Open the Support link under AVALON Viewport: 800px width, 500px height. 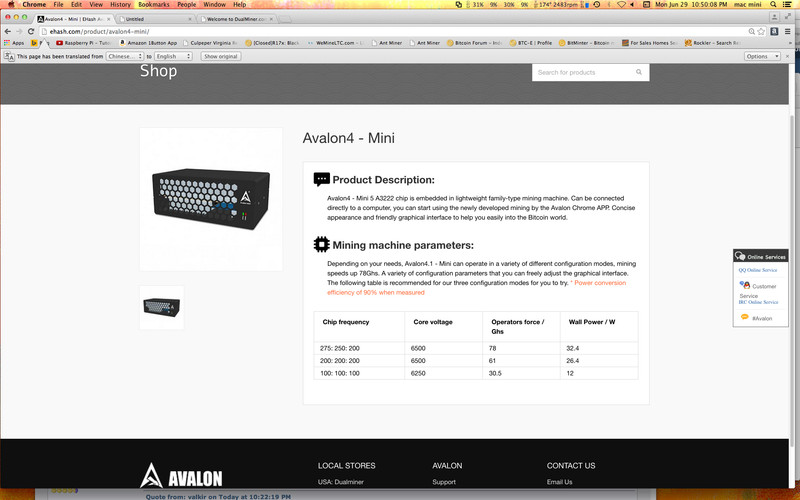pyautogui.click(x=444, y=482)
